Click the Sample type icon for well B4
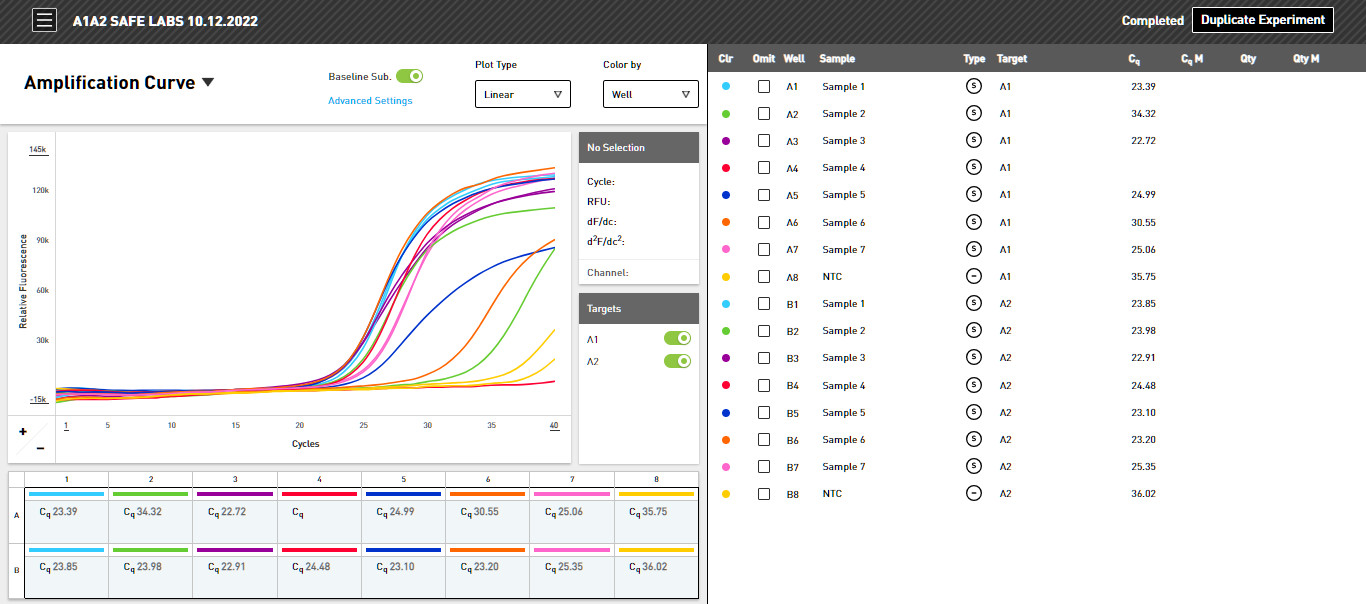The width and height of the screenshot is (1366, 604). click(x=973, y=384)
